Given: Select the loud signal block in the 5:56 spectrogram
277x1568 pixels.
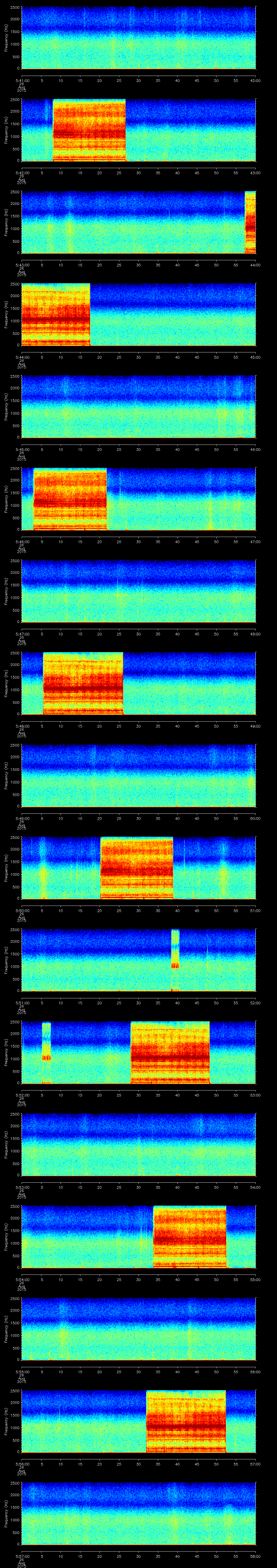Looking at the screenshot, I should (186, 1421).
